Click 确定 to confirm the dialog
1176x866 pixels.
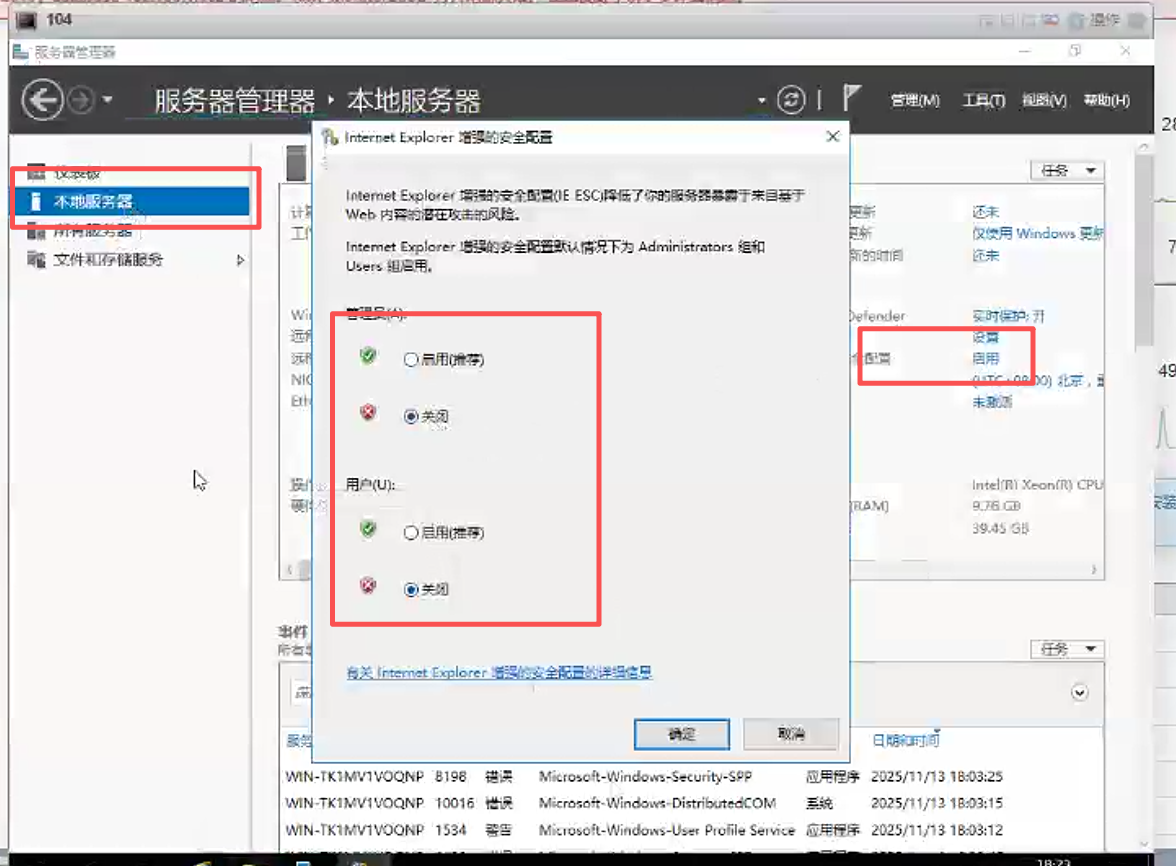681,734
